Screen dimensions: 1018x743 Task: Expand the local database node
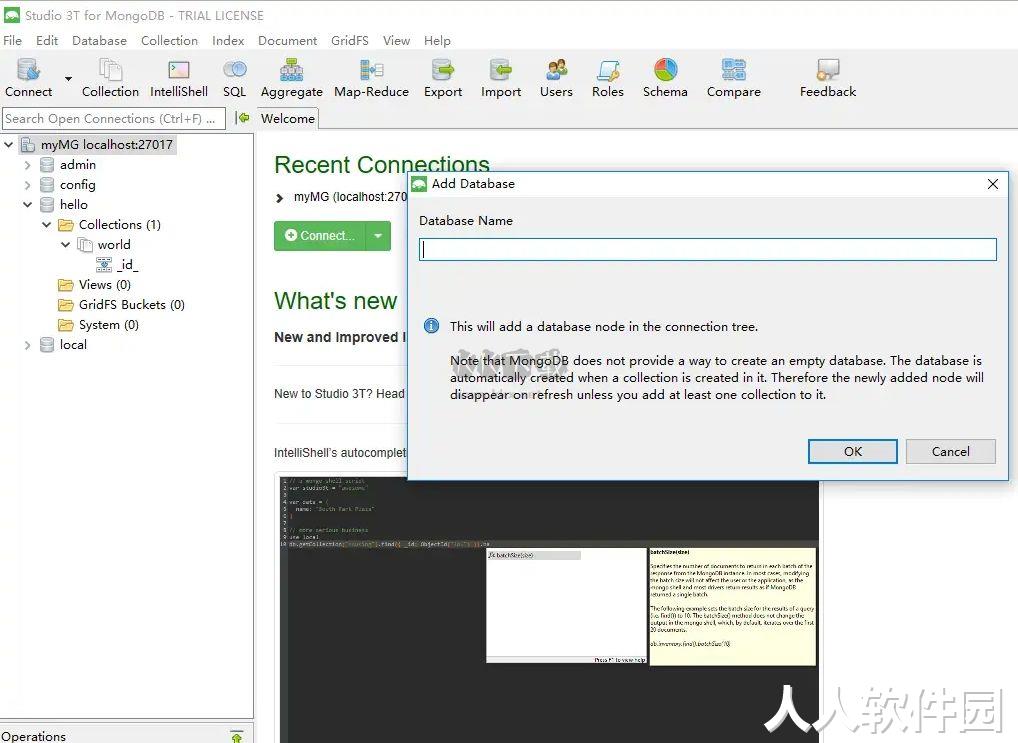27,345
